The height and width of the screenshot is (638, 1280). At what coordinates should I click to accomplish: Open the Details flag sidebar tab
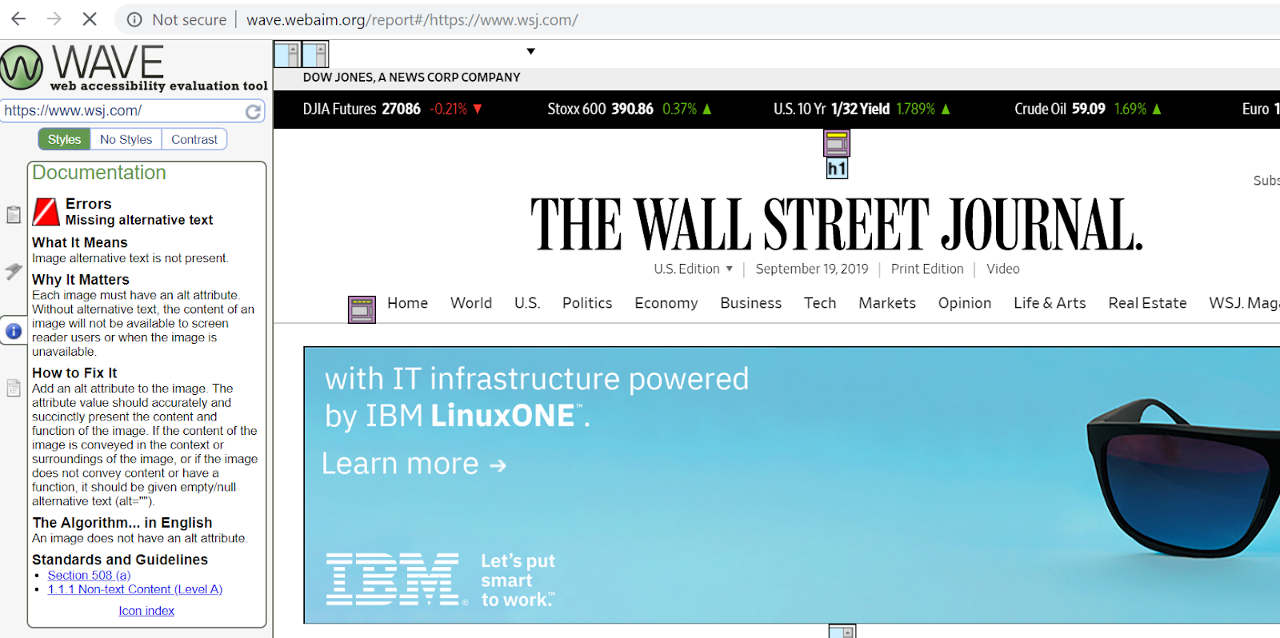tap(13, 271)
